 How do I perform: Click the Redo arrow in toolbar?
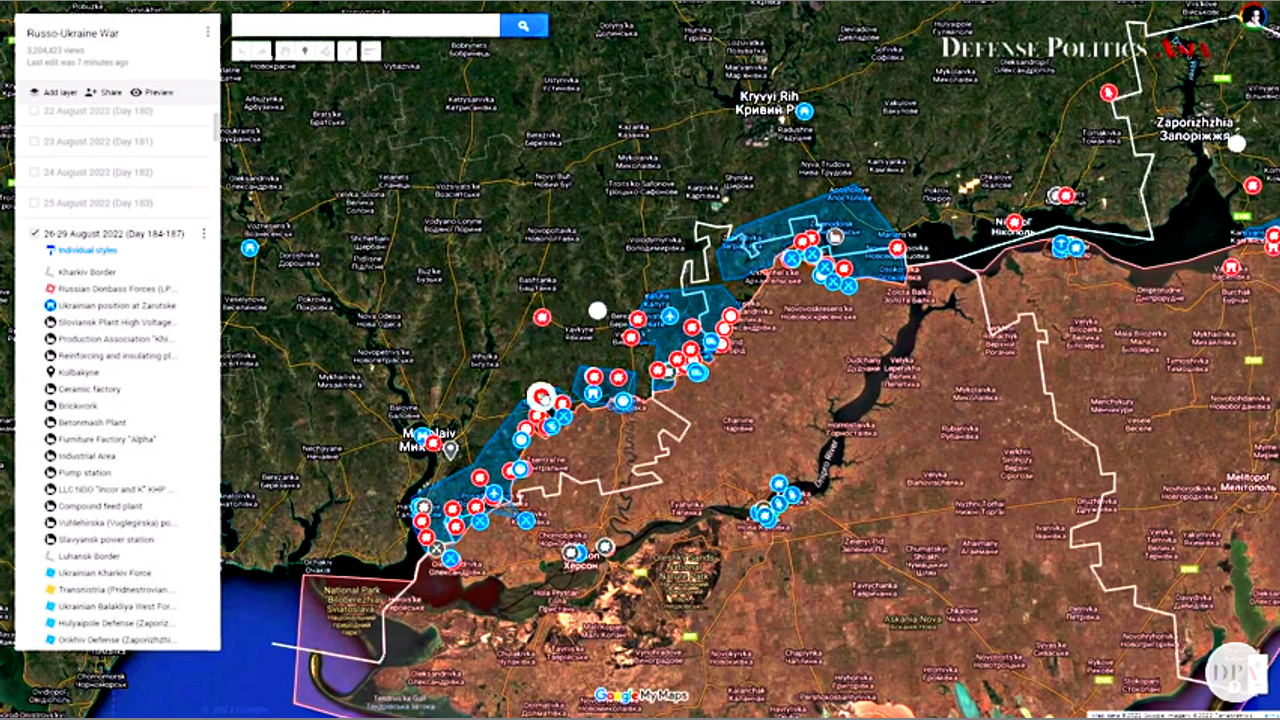261,51
